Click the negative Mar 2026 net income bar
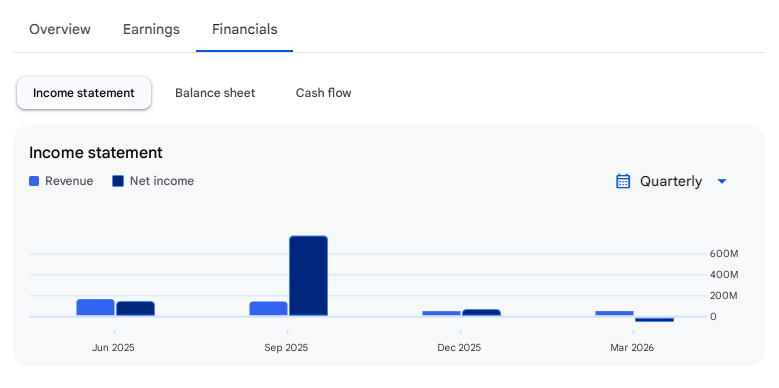 click(x=654, y=319)
